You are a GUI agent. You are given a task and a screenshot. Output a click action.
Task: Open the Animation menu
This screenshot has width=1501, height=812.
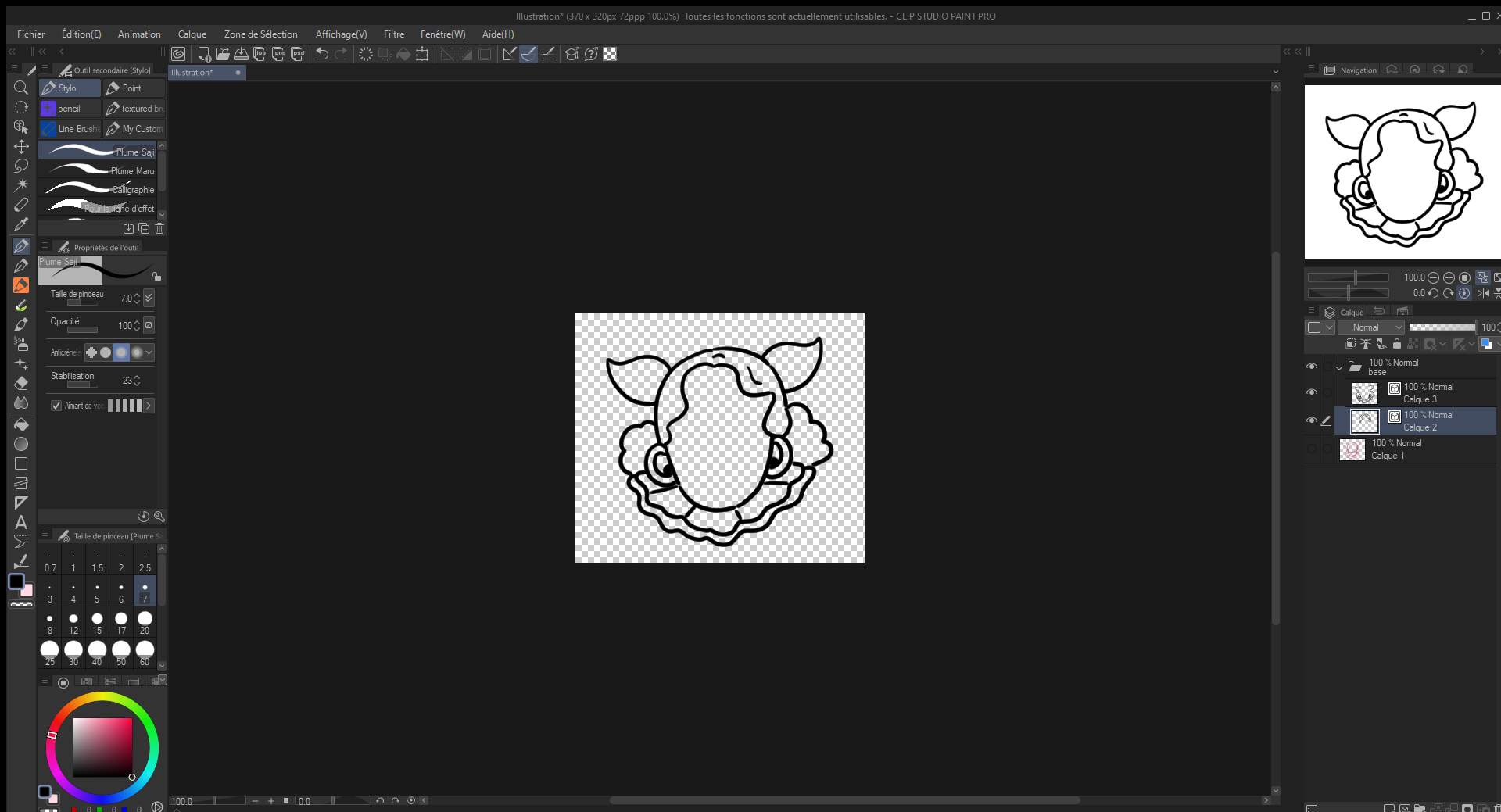139,34
